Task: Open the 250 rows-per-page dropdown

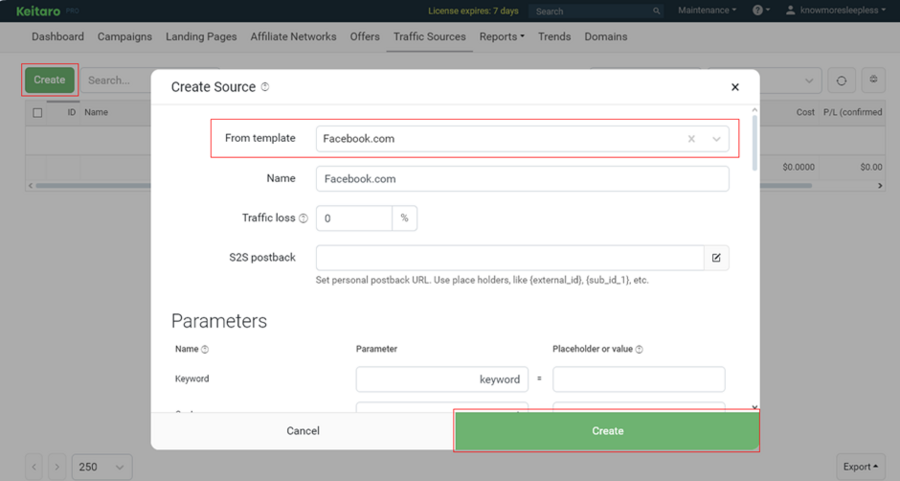Action: (102, 467)
